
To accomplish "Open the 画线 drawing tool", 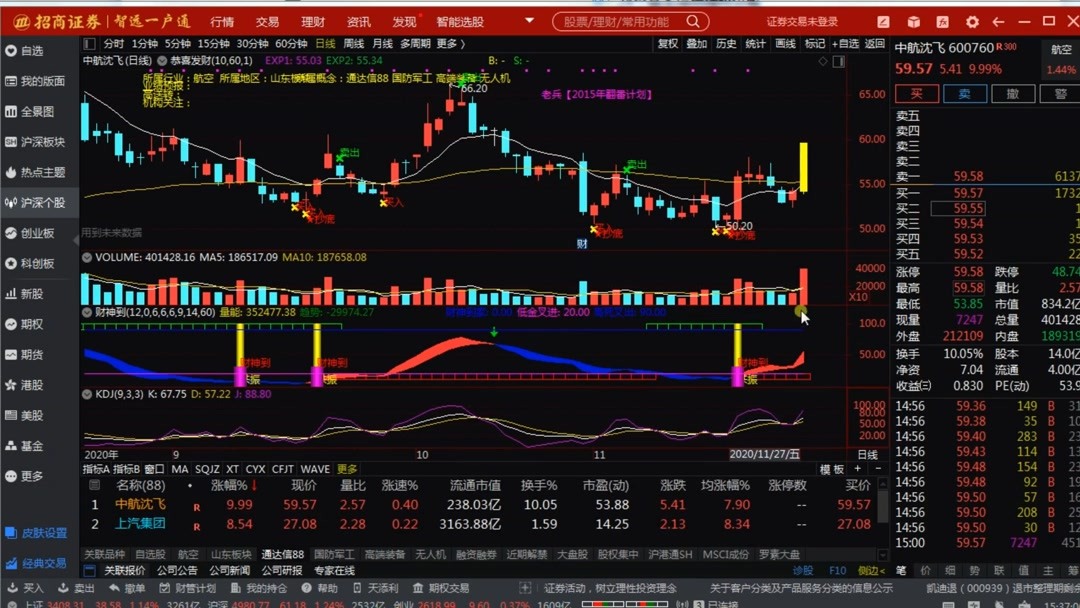I will (x=784, y=43).
